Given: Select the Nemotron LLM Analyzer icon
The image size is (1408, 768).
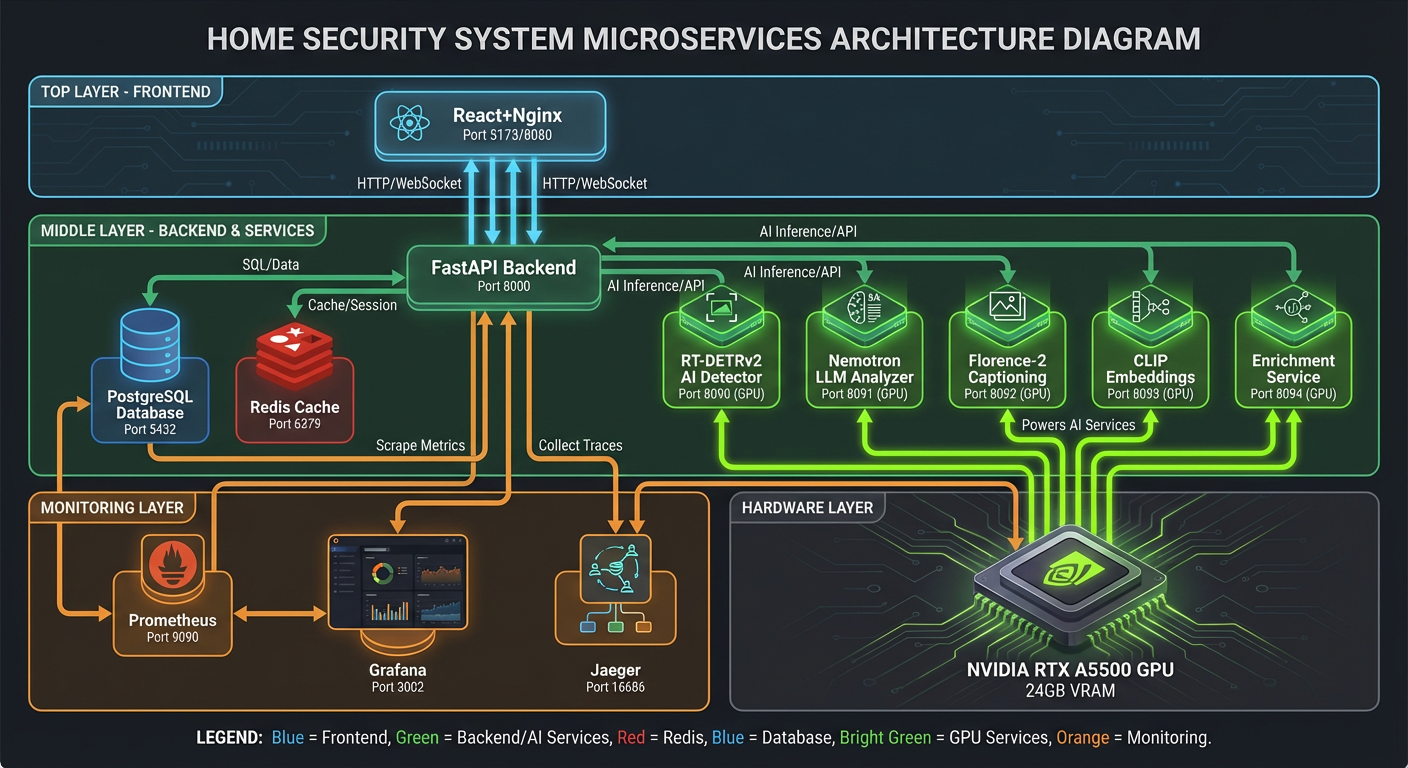Looking at the screenshot, I should (x=864, y=307).
